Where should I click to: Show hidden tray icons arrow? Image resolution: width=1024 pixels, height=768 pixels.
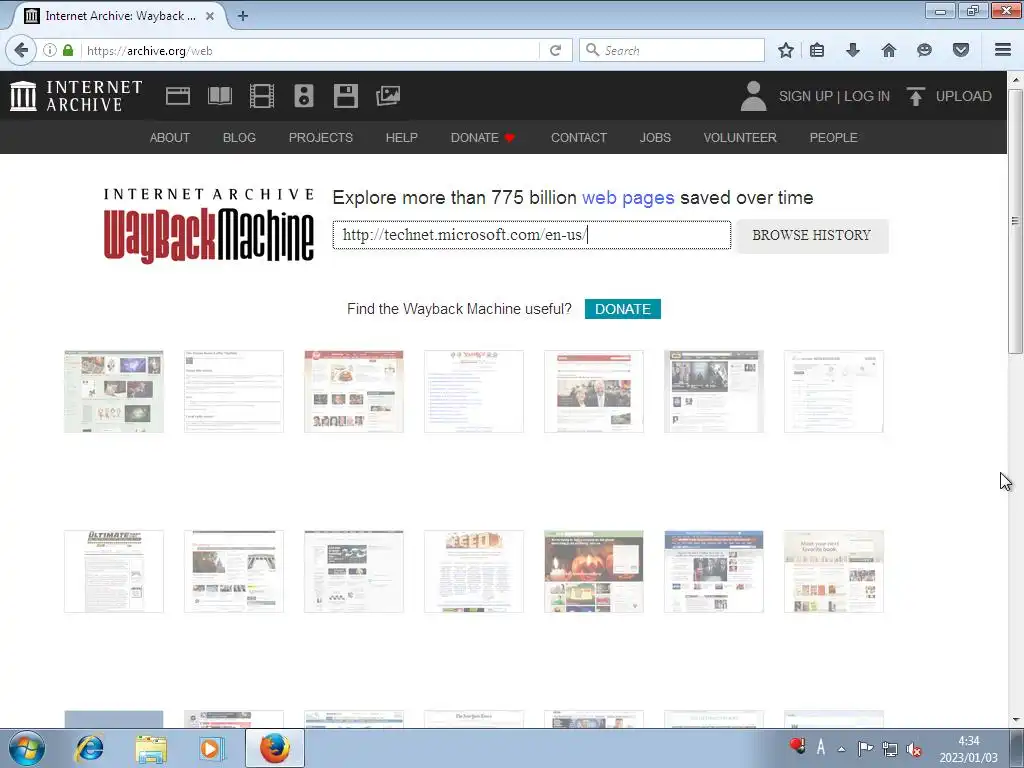(842, 748)
